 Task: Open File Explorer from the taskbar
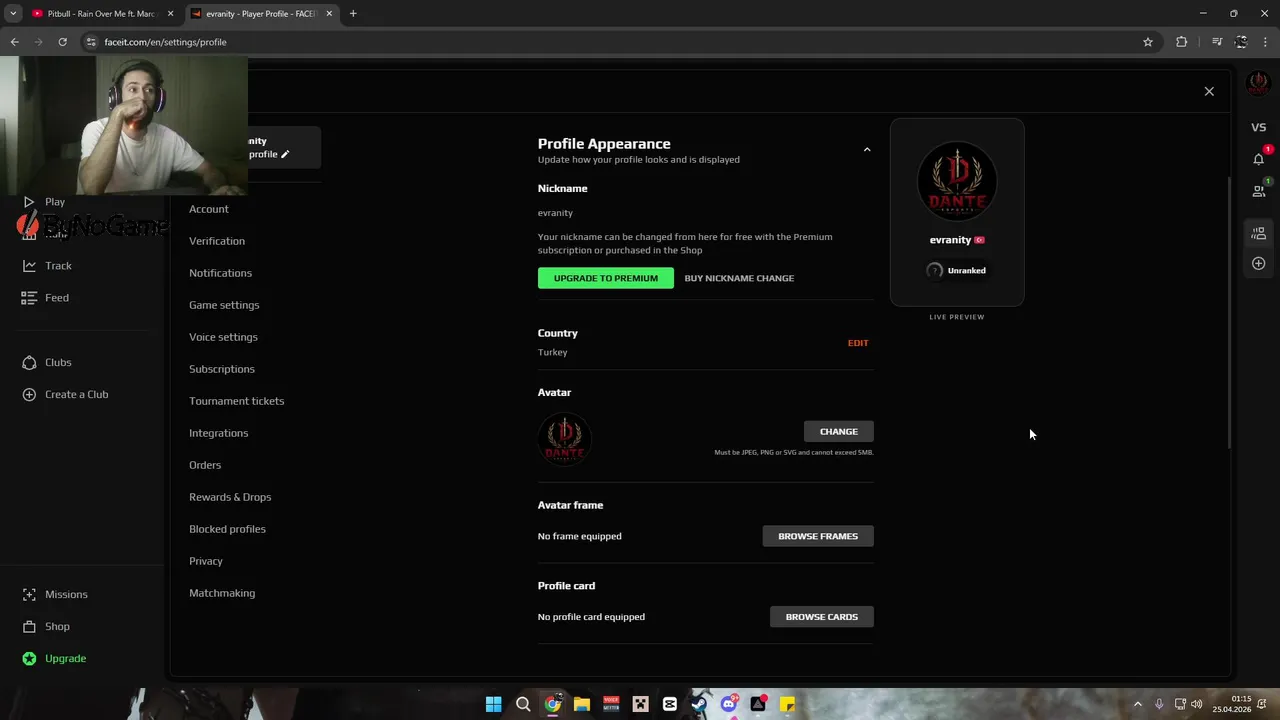(x=582, y=704)
